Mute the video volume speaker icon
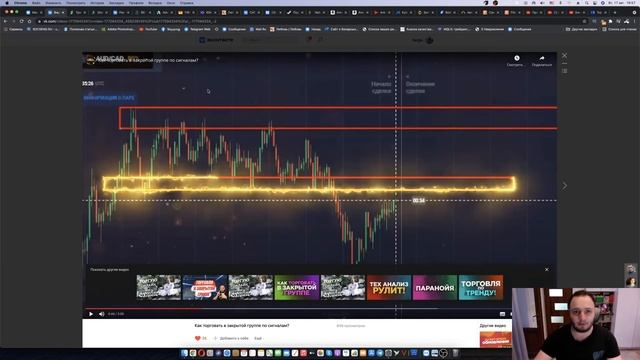Viewport: 640px width, 360px height. pos(102,314)
